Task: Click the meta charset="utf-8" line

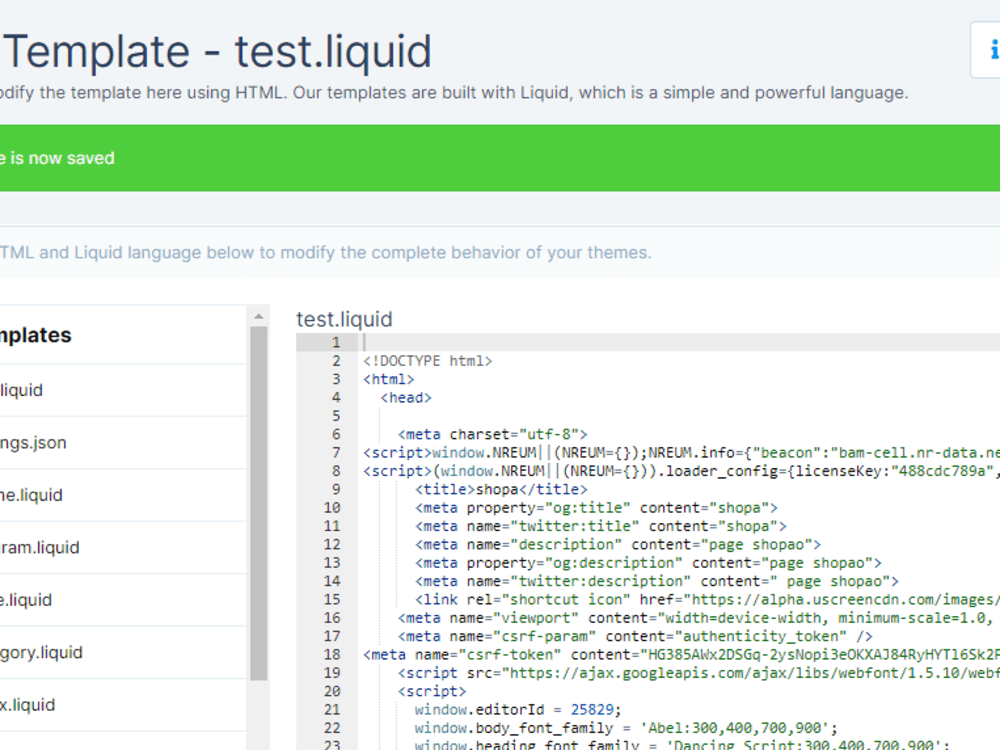Action: point(492,434)
